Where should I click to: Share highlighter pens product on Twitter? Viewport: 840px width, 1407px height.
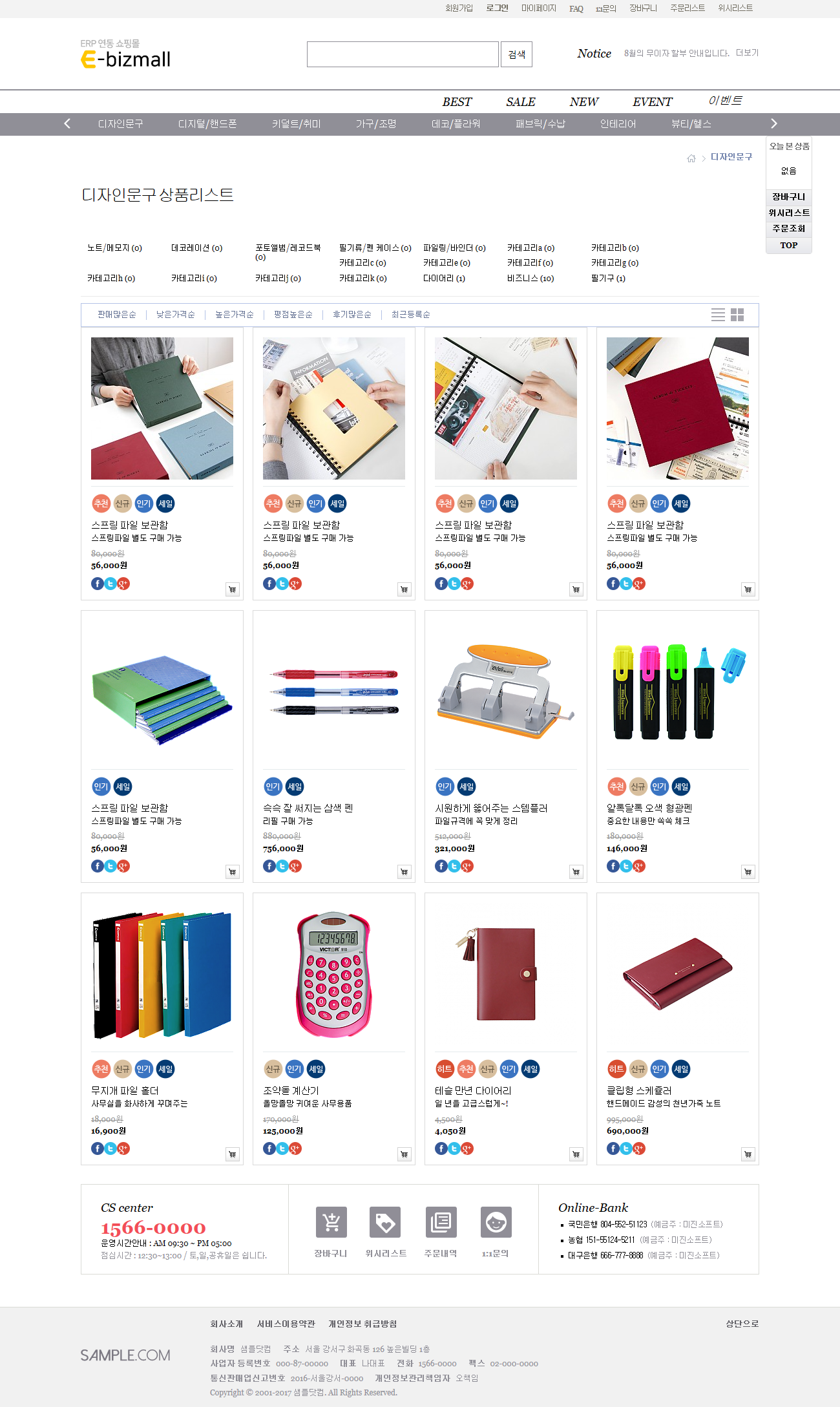[626, 866]
